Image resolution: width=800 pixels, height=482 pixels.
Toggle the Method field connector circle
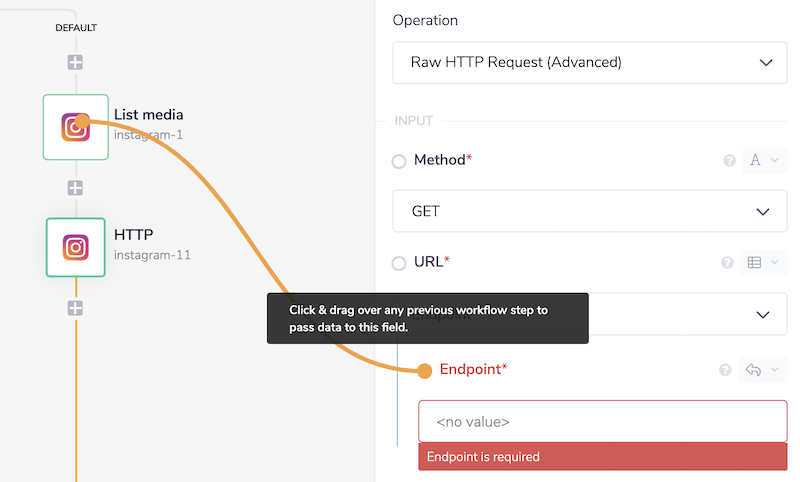tap(399, 161)
